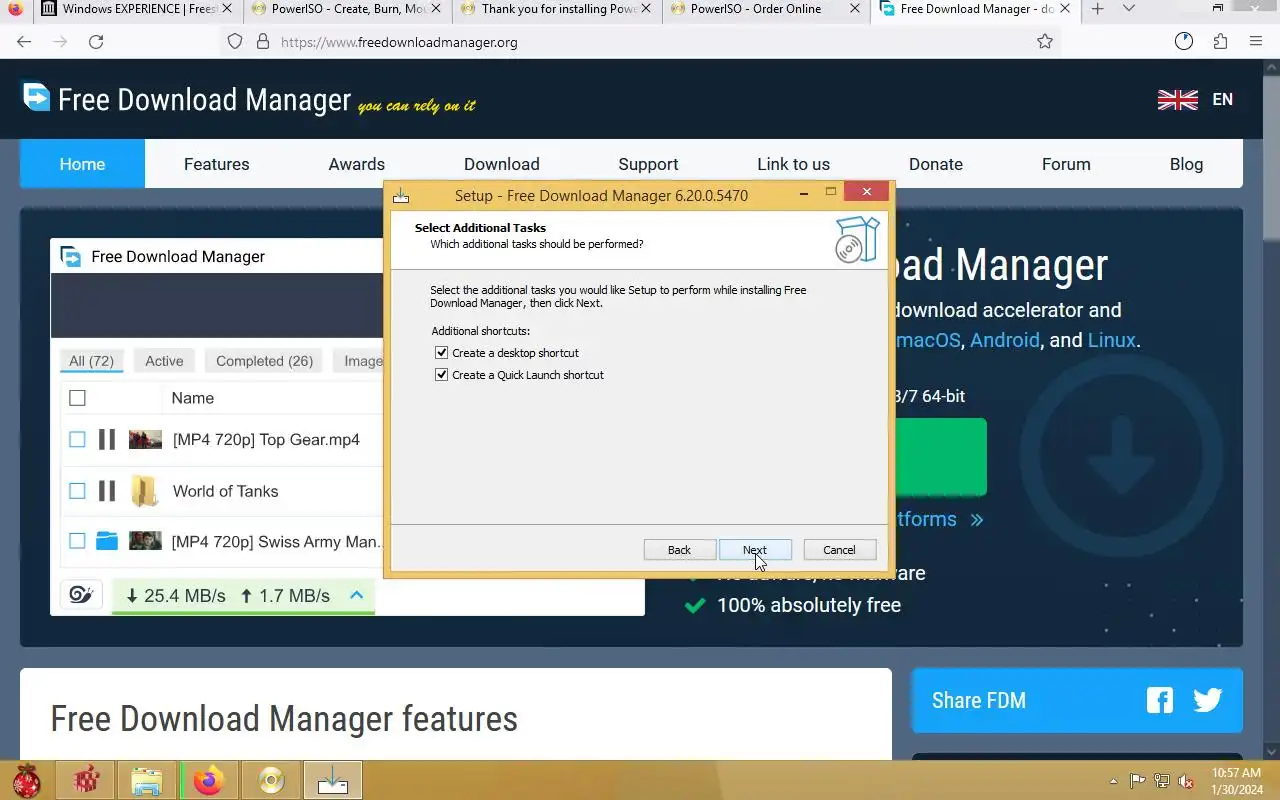This screenshot has height=800, width=1280.
Task: Share FDM on Twitter icon
Action: pyautogui.click(x=1207, y=700)
